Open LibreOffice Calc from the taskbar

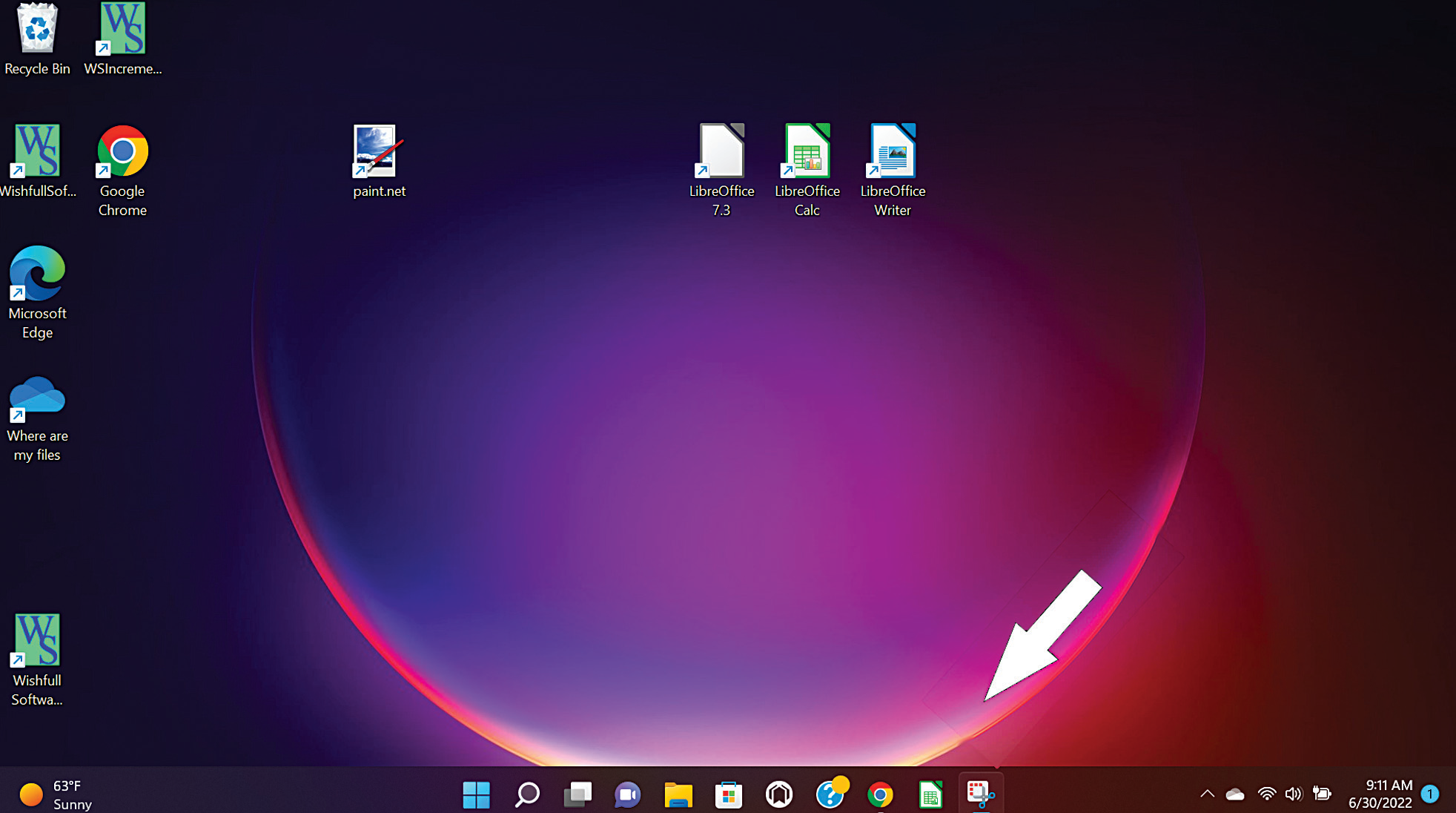[x=930, y=794]
